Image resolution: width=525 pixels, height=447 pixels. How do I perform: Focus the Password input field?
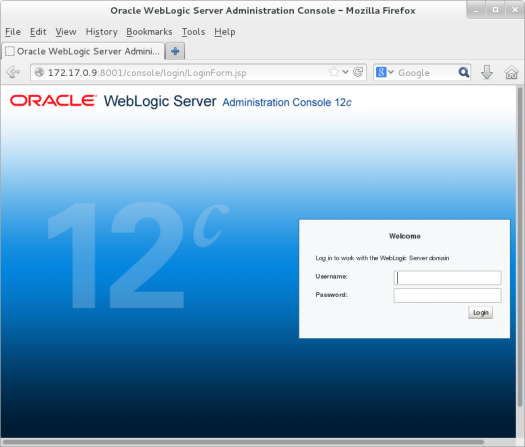(x=447, y=296)
